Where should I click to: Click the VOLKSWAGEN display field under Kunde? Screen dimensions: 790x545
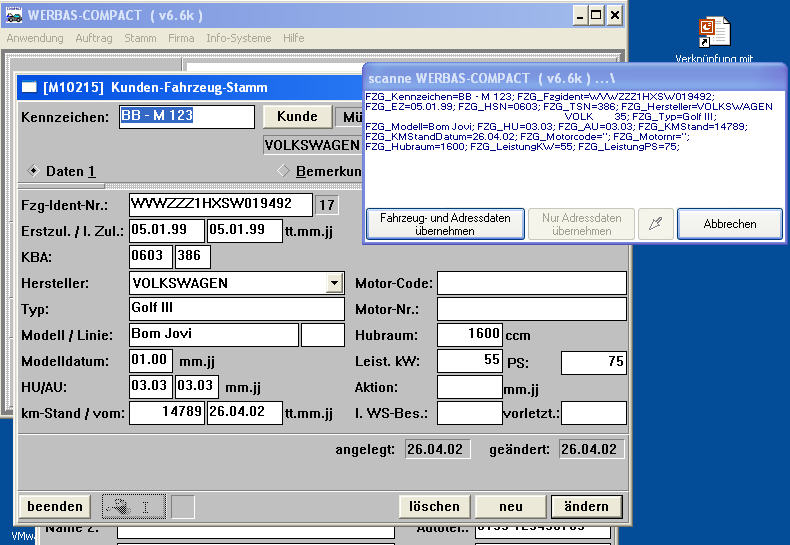312,145
